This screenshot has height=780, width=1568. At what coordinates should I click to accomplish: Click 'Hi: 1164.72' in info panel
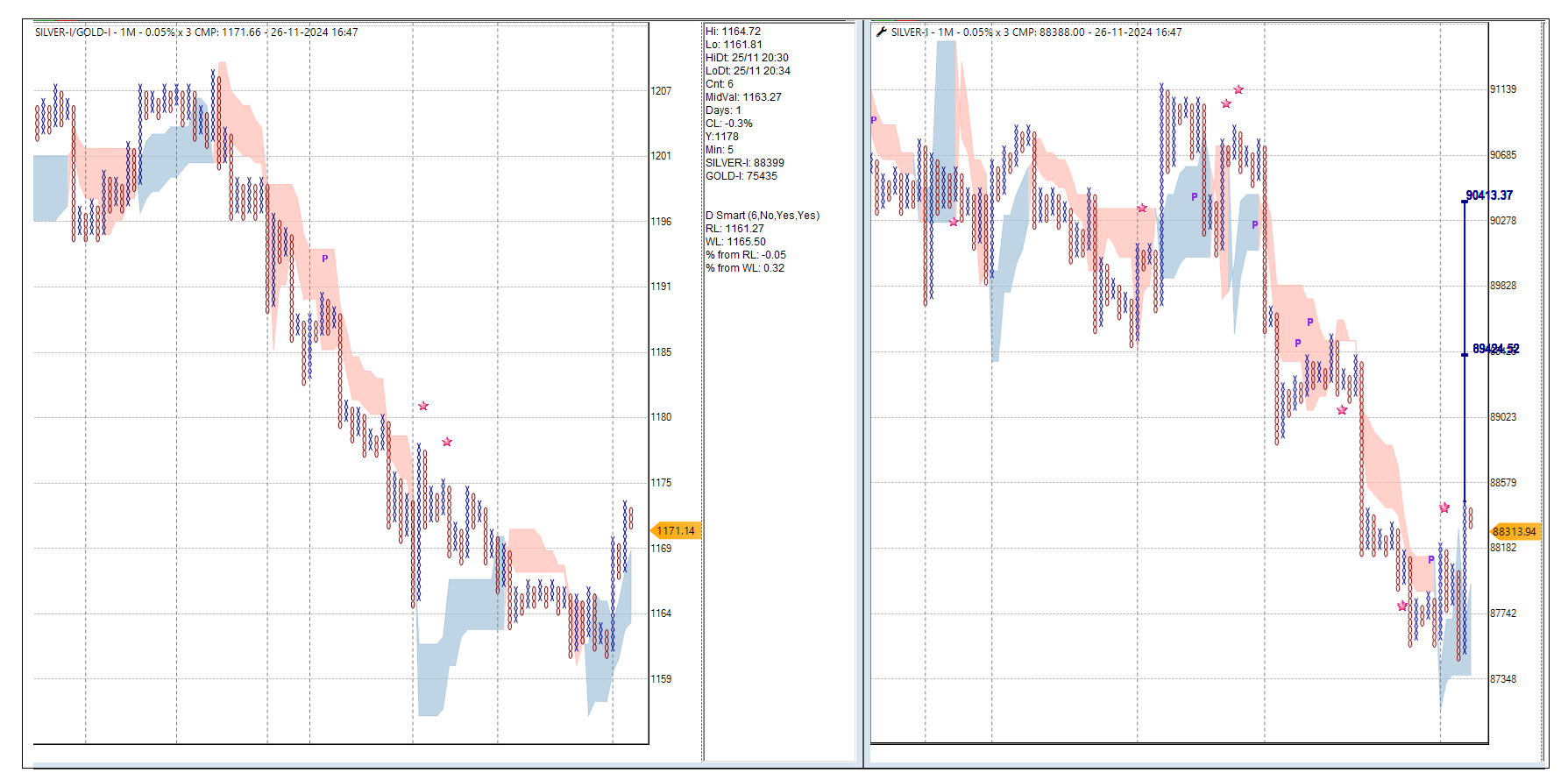(734, 32)
